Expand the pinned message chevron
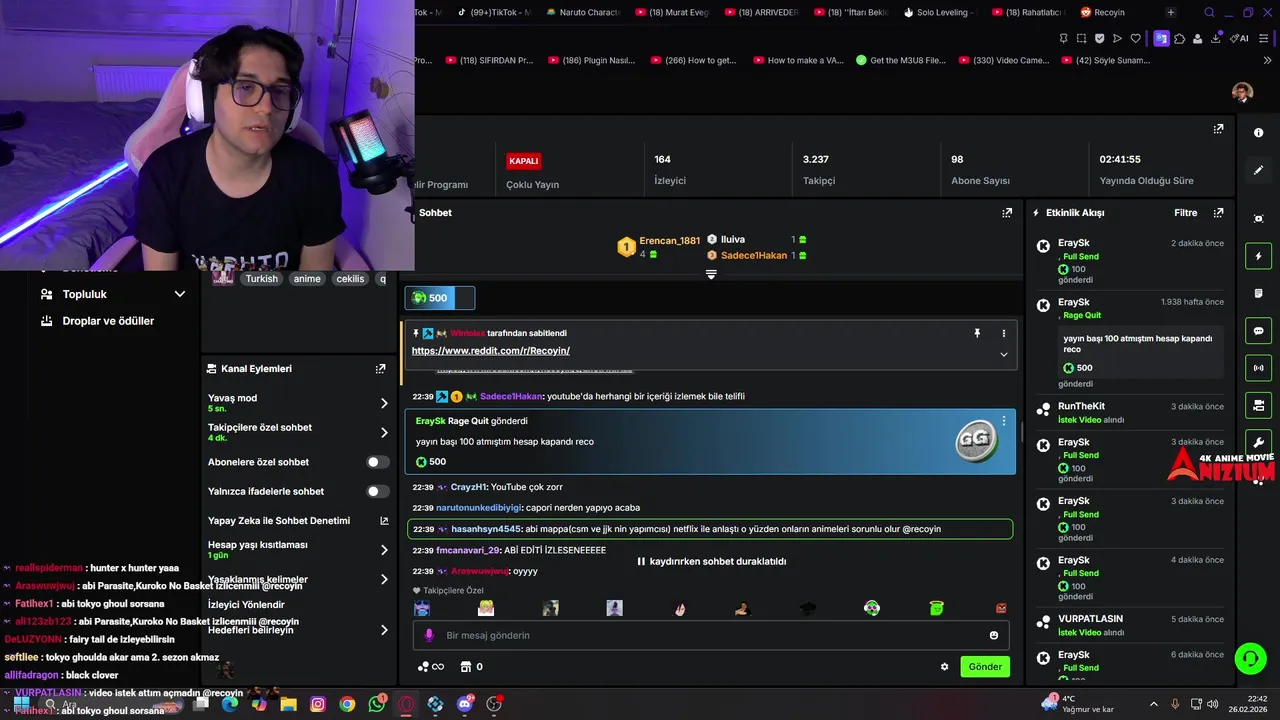The width and height of the screenshot is (1280, 720). pyautogui.click(x=1004, y=354)
